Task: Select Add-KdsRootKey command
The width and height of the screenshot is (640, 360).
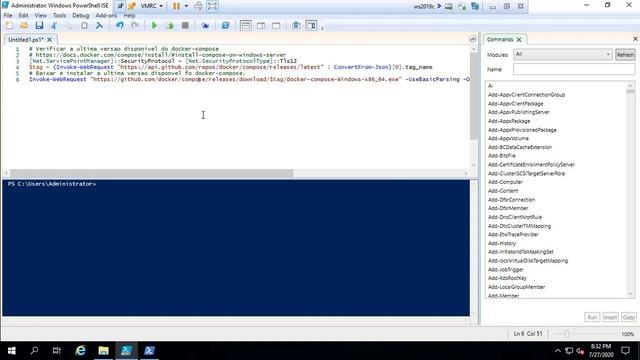Action: [507, 278]
